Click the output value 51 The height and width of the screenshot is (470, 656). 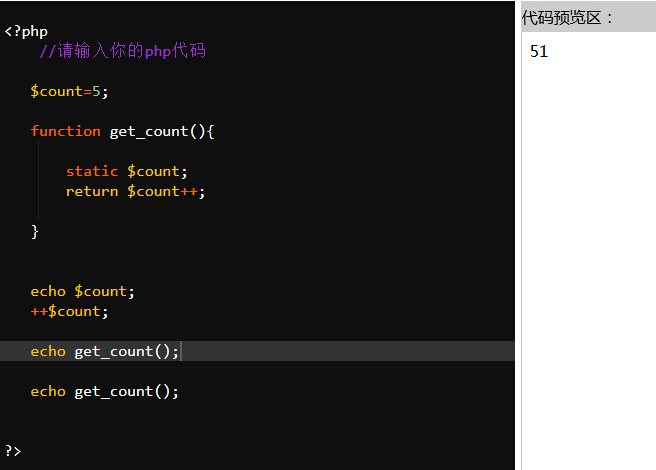pos(539,51)
